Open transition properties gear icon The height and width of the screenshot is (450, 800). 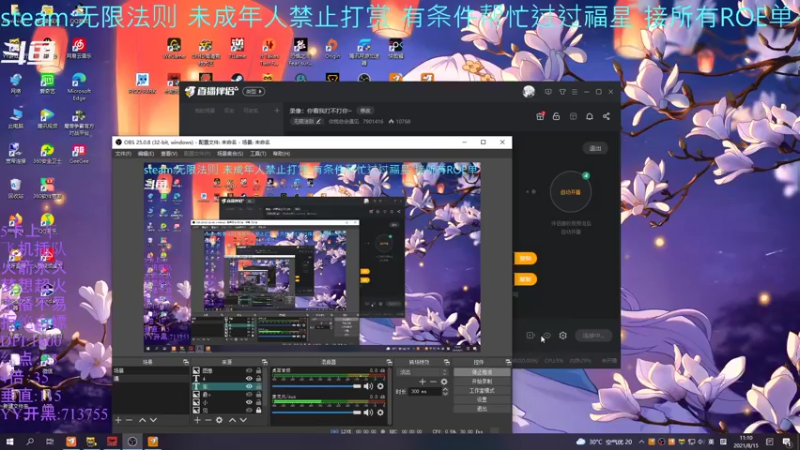[444, 381]
